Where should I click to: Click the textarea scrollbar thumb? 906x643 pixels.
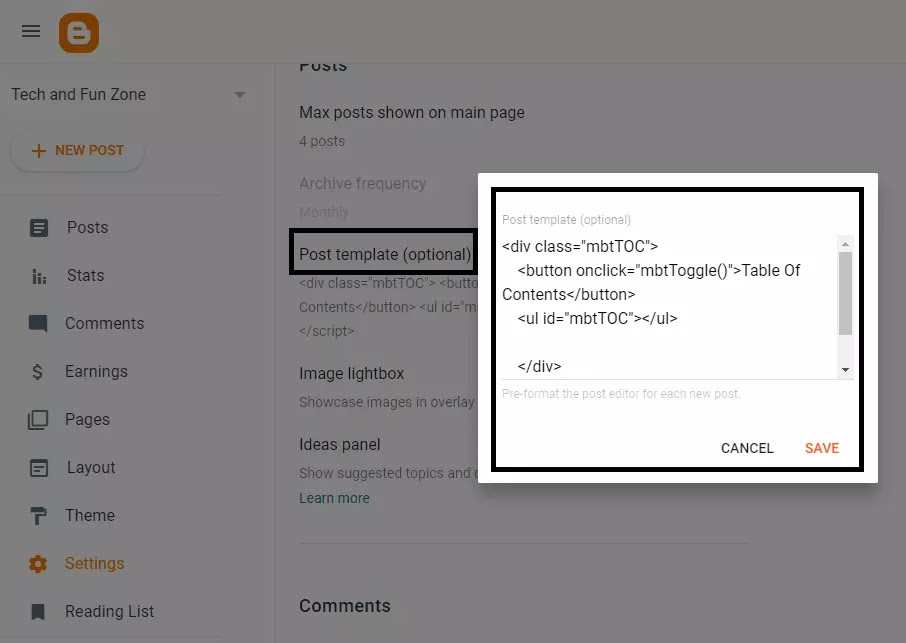pyautogui.click(x=845, y=293)
